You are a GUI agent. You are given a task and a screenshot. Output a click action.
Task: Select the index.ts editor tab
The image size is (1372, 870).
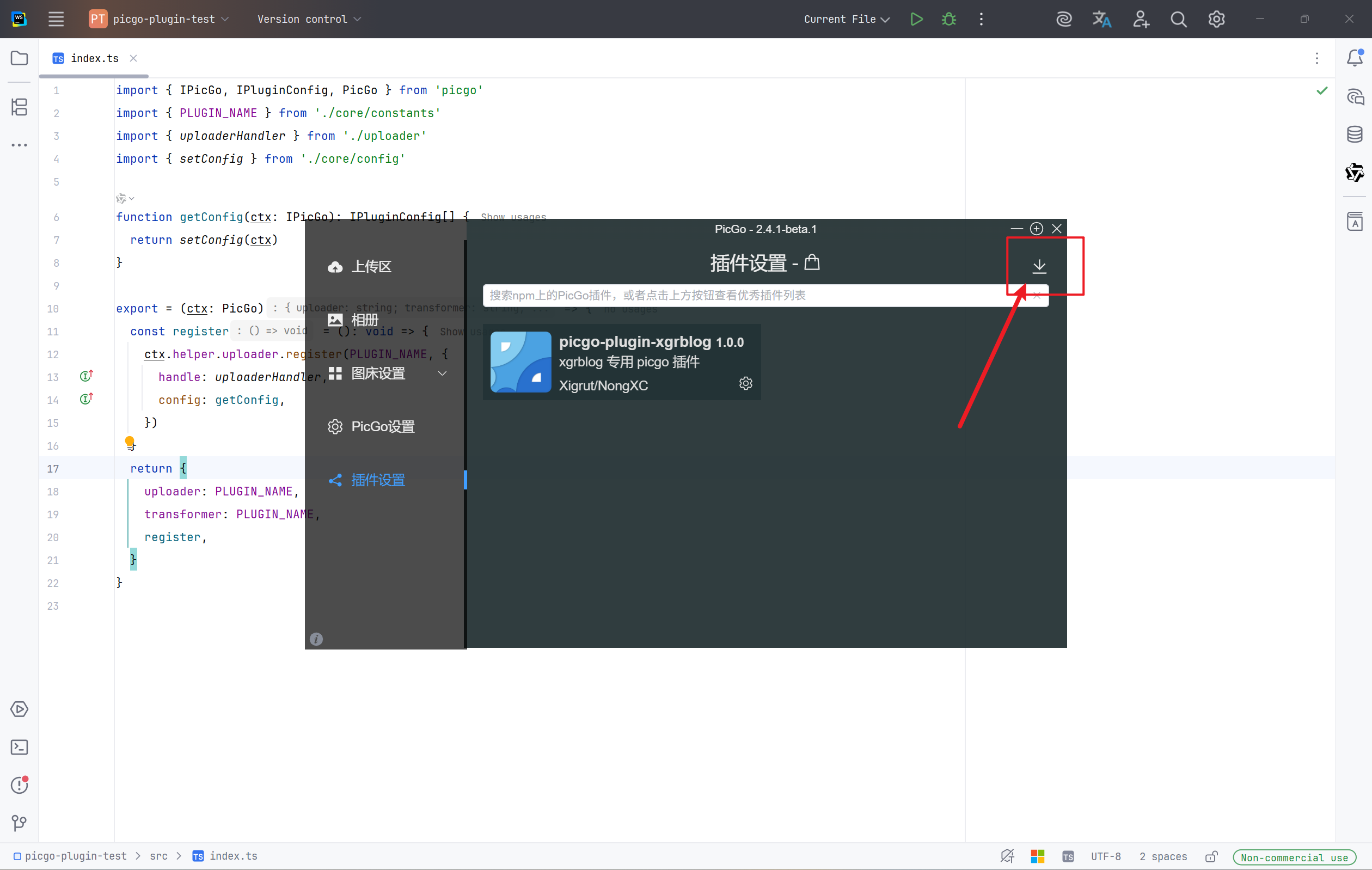coord(95,58)
